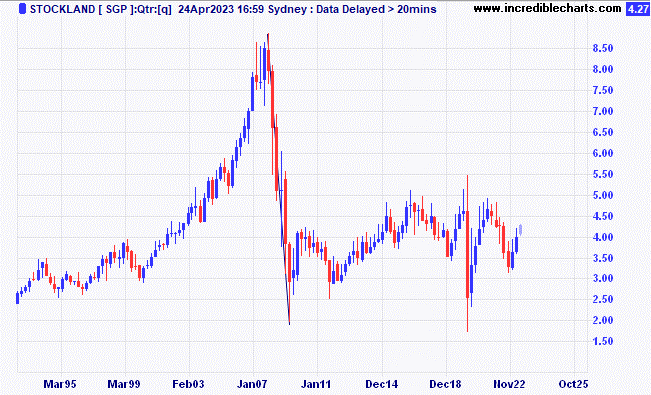
Task: Click the Mar99 date axis label
Action: [124, 384]
